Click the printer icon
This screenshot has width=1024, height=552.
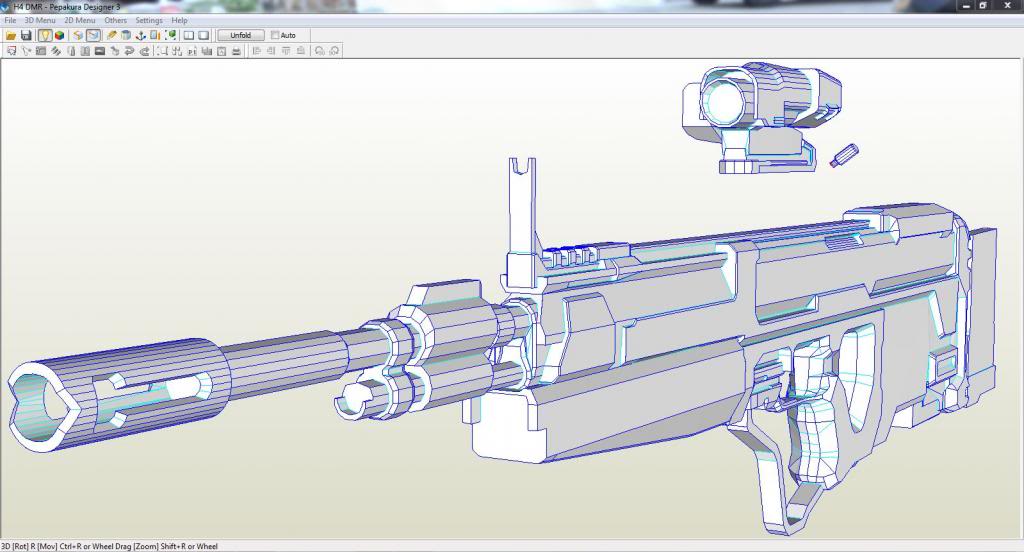(236, 51)
